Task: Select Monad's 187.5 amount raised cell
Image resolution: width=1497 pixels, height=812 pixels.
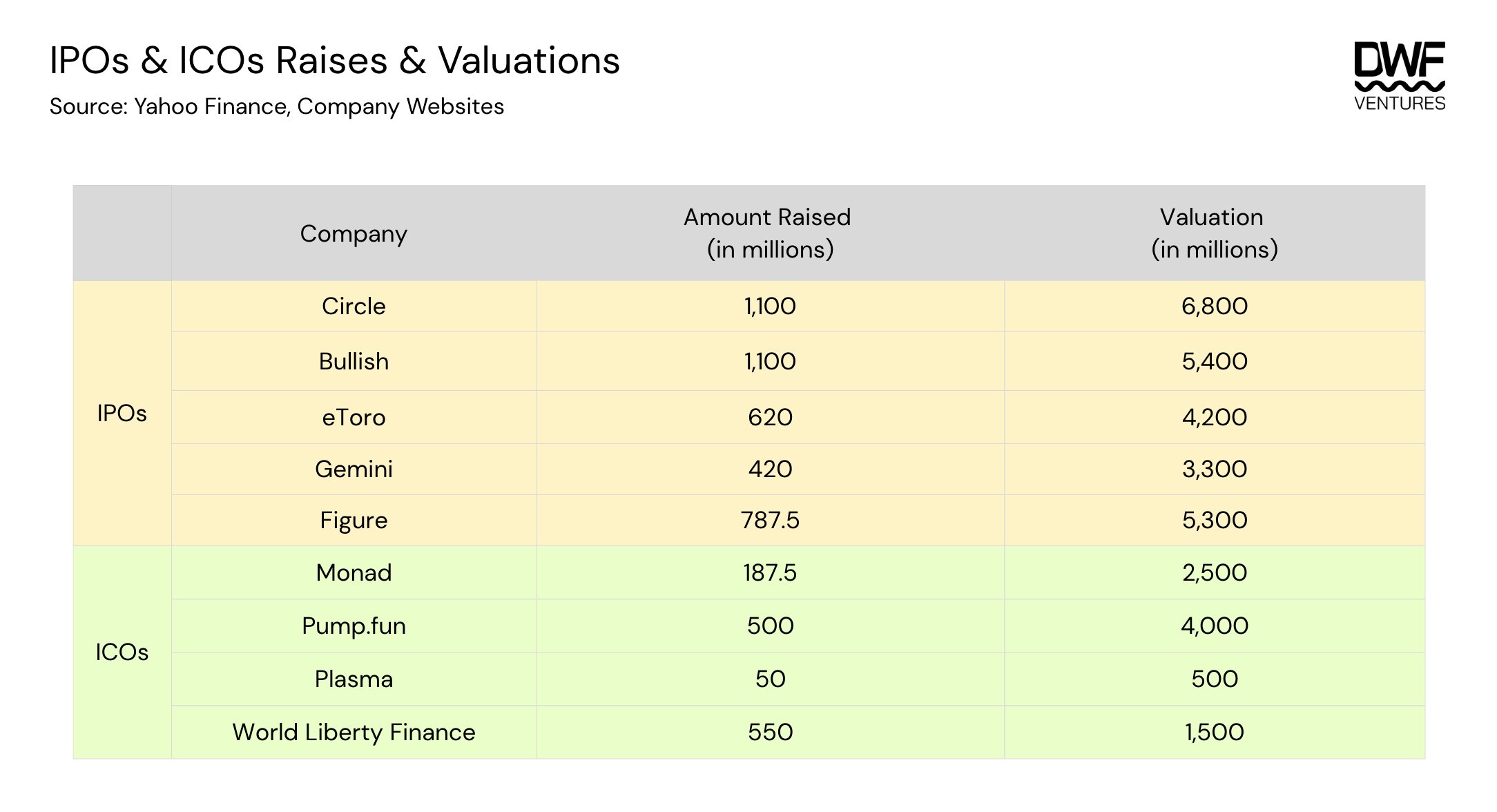Action: tap(769, 572)
